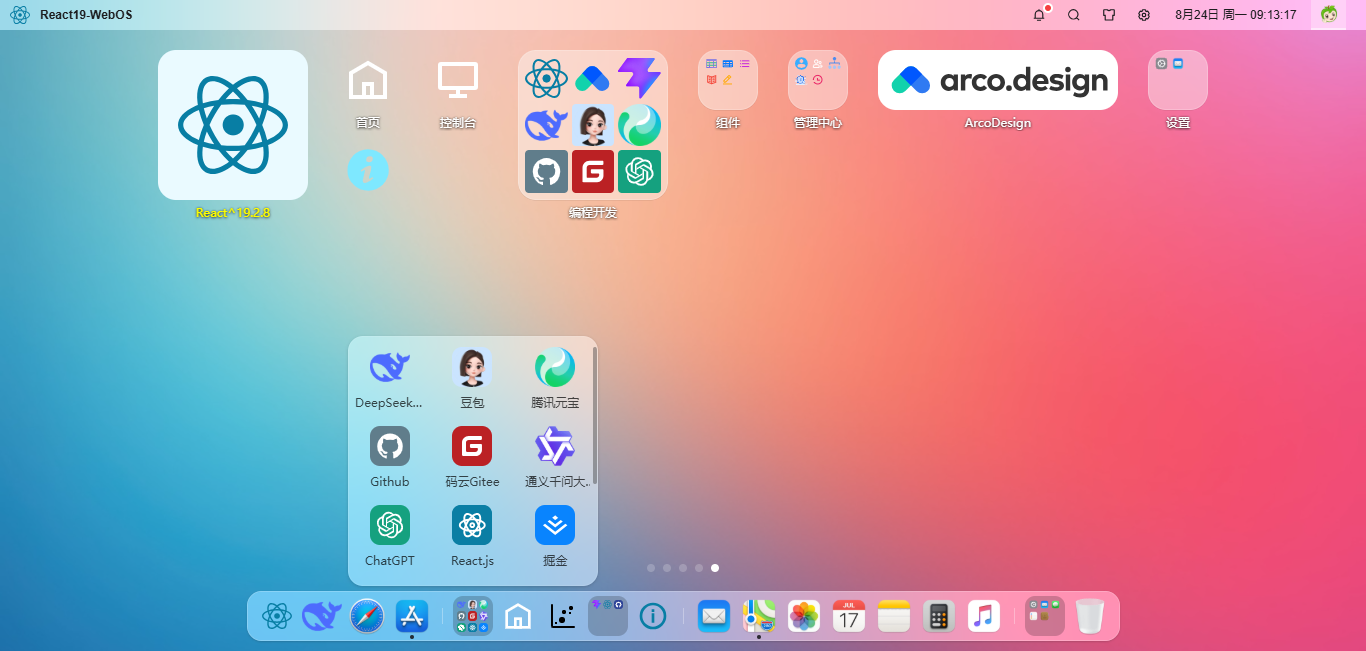Open the 管理中心 folder on desktop
The height and width of the screenshot is (651, 1366).
point(818,80)
